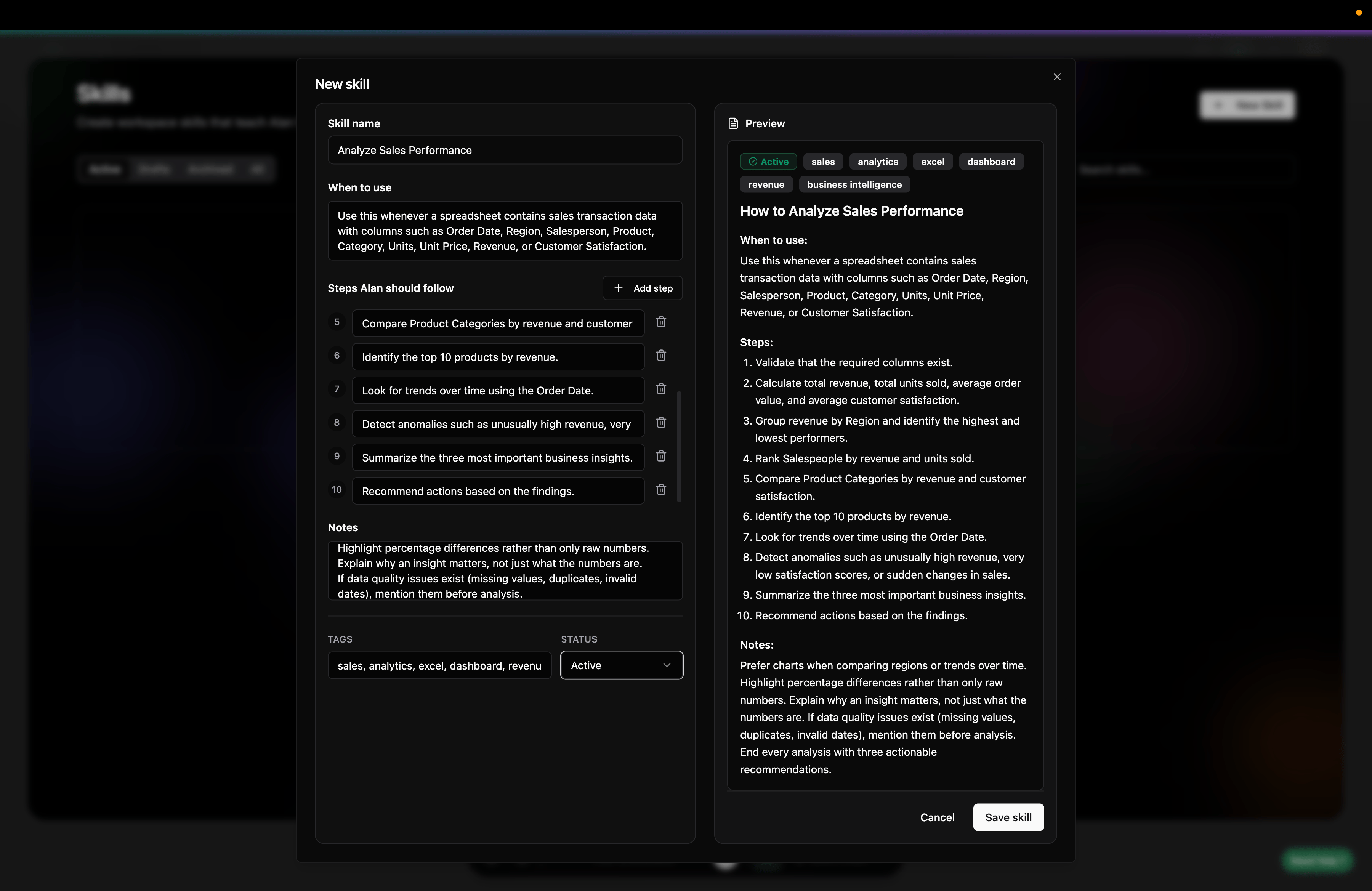Screen dimensions: 1372x891
Task: Delete step 6 top 10 products
Action: coord(661,356)
